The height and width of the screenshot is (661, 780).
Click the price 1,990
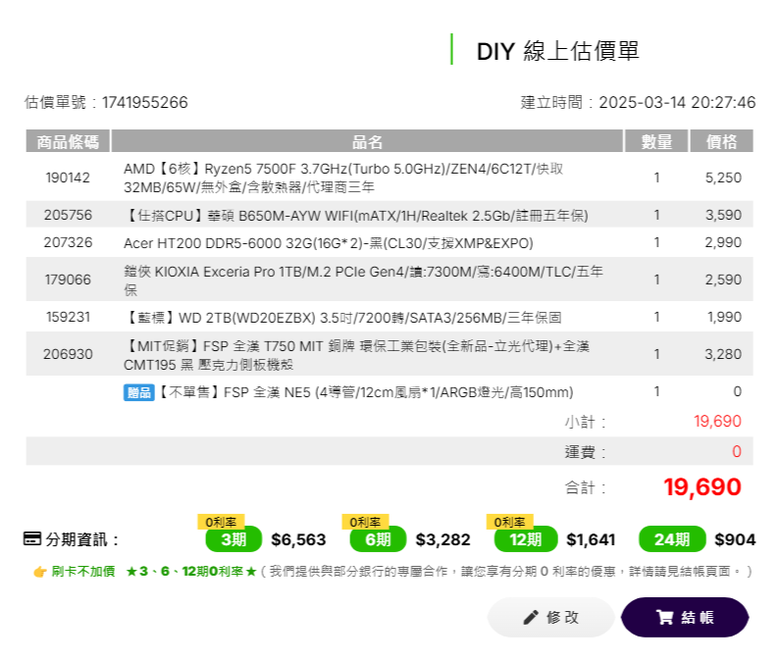[724, 317]
